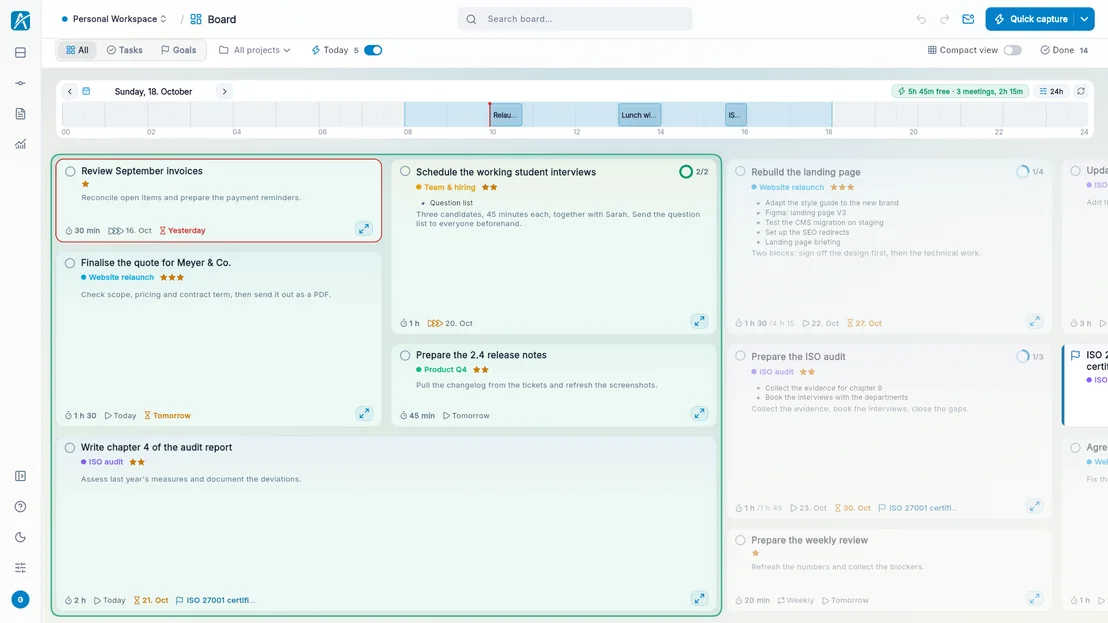Open the inbox envelope icon

coord(968,19)
